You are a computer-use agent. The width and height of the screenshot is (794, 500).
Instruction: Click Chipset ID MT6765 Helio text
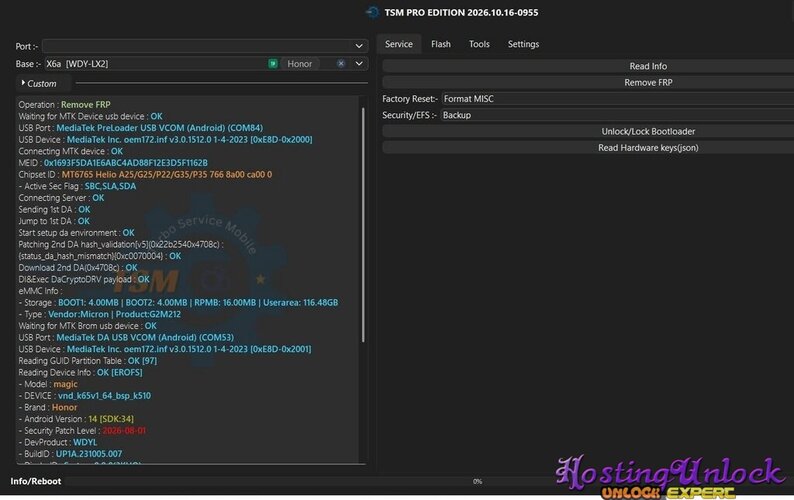167,174
